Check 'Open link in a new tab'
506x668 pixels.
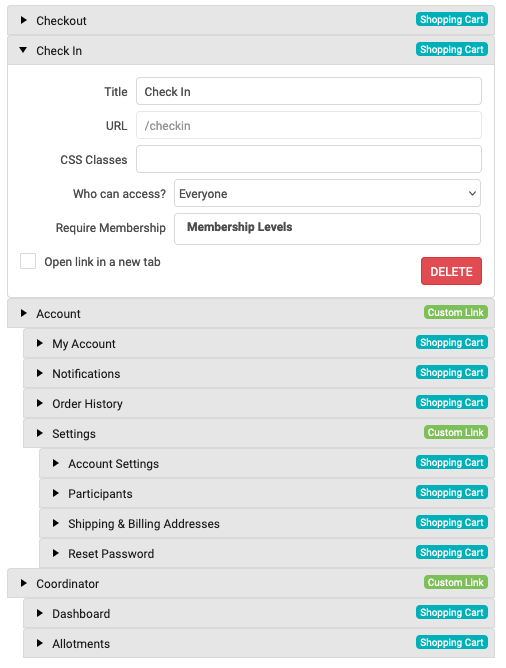[x=28, y=261]
